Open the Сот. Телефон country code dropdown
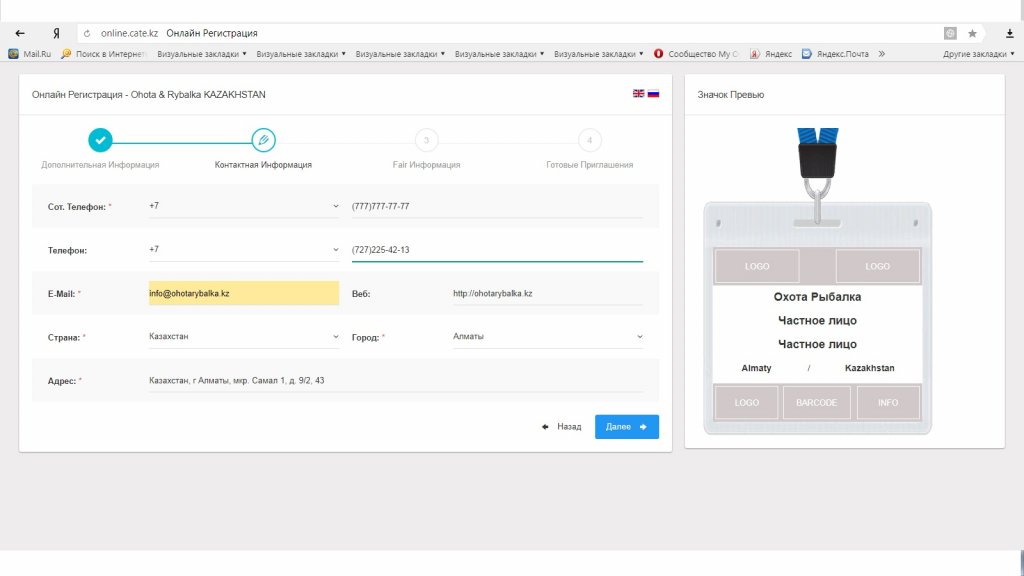Viewport: 1024px width, 576px height. click(243, 206)
